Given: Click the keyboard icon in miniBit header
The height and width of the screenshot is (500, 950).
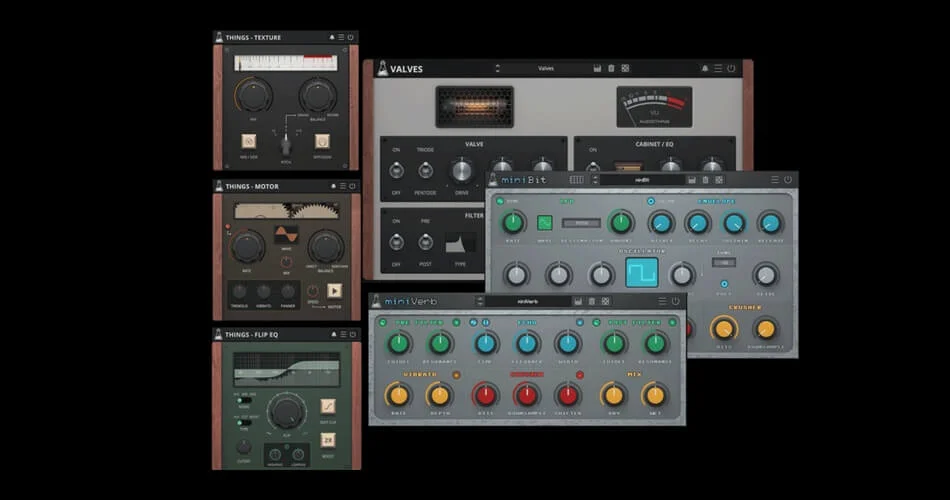Looking at the screenshot, I should click(x=576, y=180).
